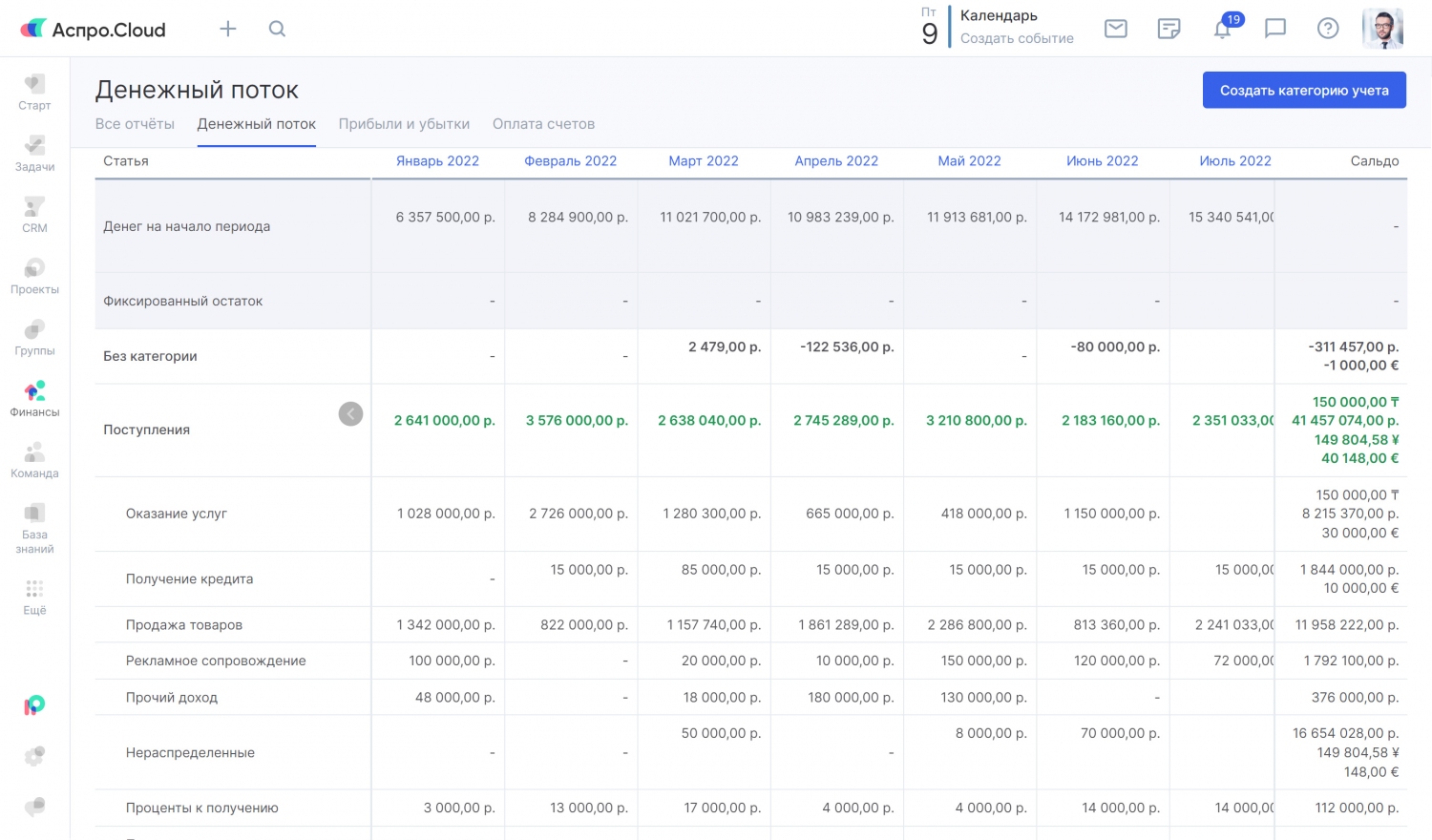This screenshot has height=840, width=1432.
Task: Open the chat bubble icon
Action: [x=1274, y=29]
